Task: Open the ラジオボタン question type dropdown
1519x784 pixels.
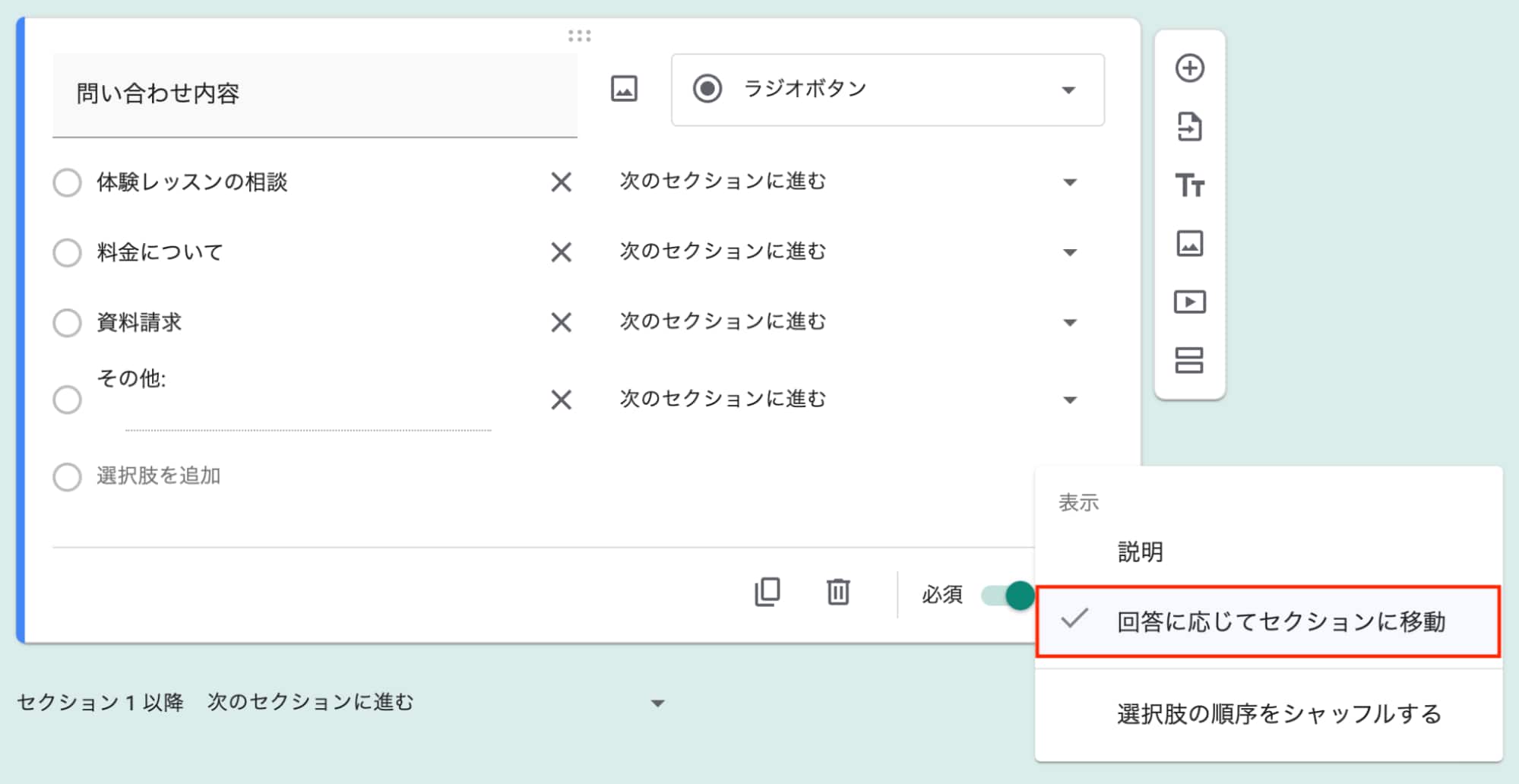Action: pos(888,90)
